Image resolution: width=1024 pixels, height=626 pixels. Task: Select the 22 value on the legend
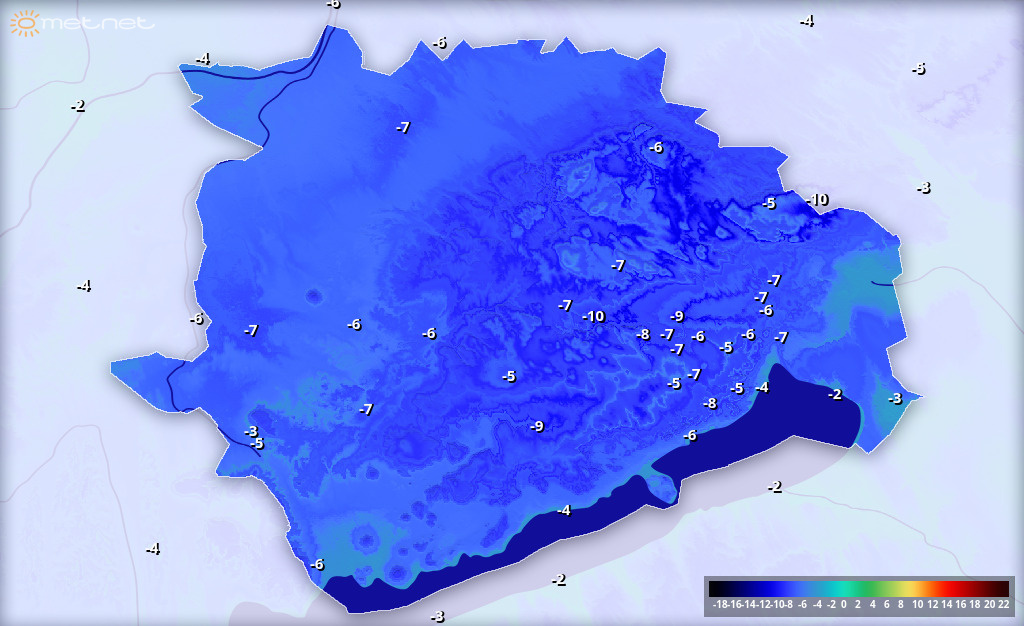point(1002,604)
